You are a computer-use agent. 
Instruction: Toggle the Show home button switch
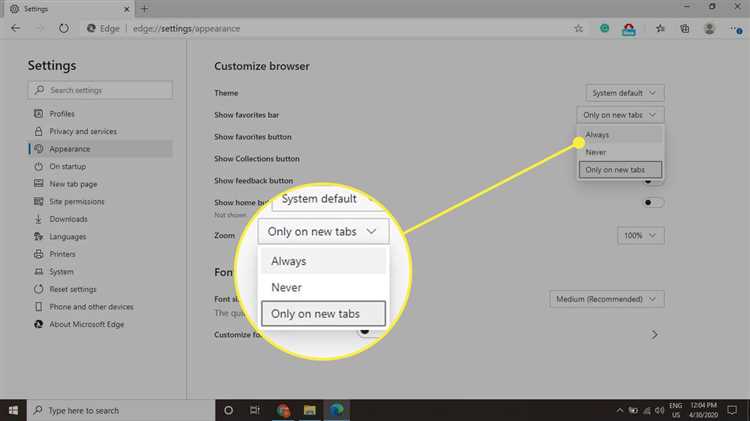653,203
